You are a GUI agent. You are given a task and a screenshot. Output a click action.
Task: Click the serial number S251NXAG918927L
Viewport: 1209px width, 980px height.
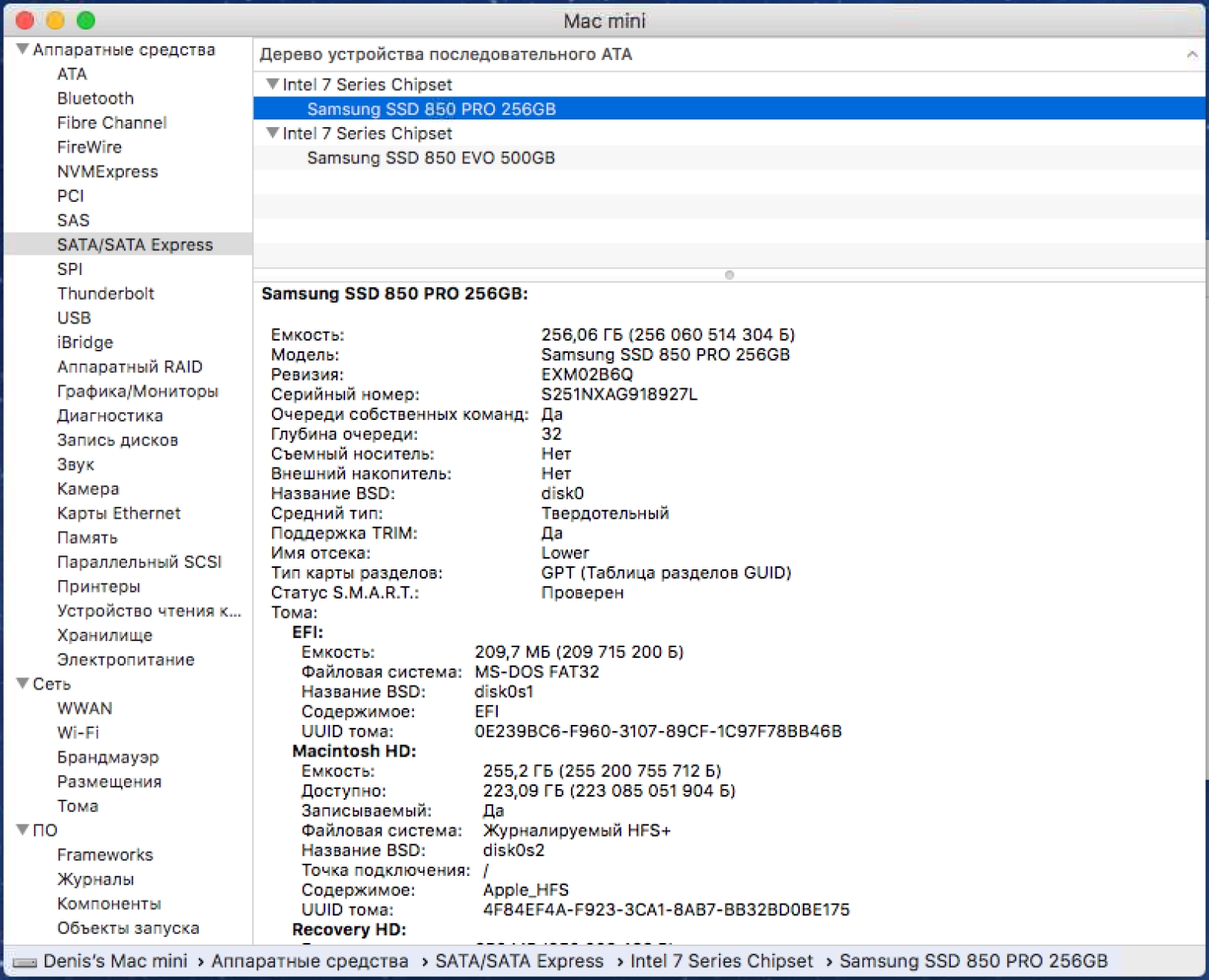[x=620, y=394]
